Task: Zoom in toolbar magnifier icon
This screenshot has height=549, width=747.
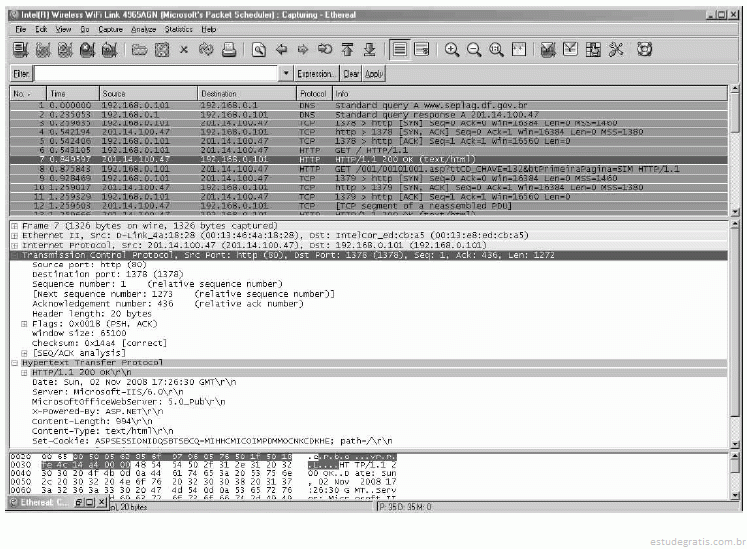Action: [452, 50]
